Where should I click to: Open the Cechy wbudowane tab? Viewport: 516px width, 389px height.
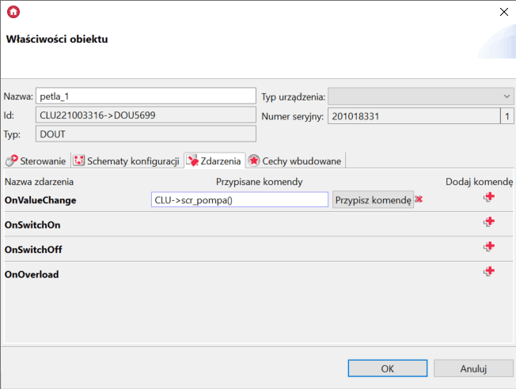[x=296, y=161]
